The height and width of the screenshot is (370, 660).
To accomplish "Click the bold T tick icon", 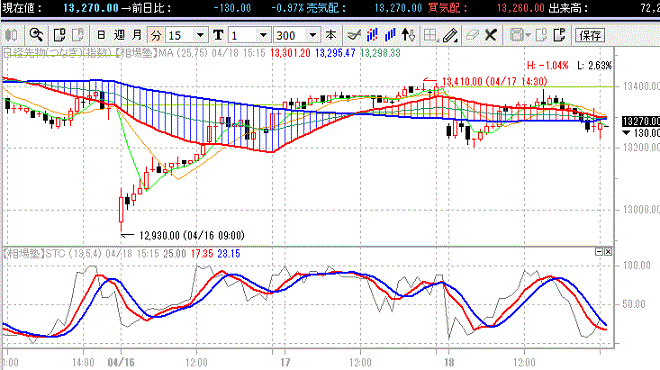I will coord(218,35).
